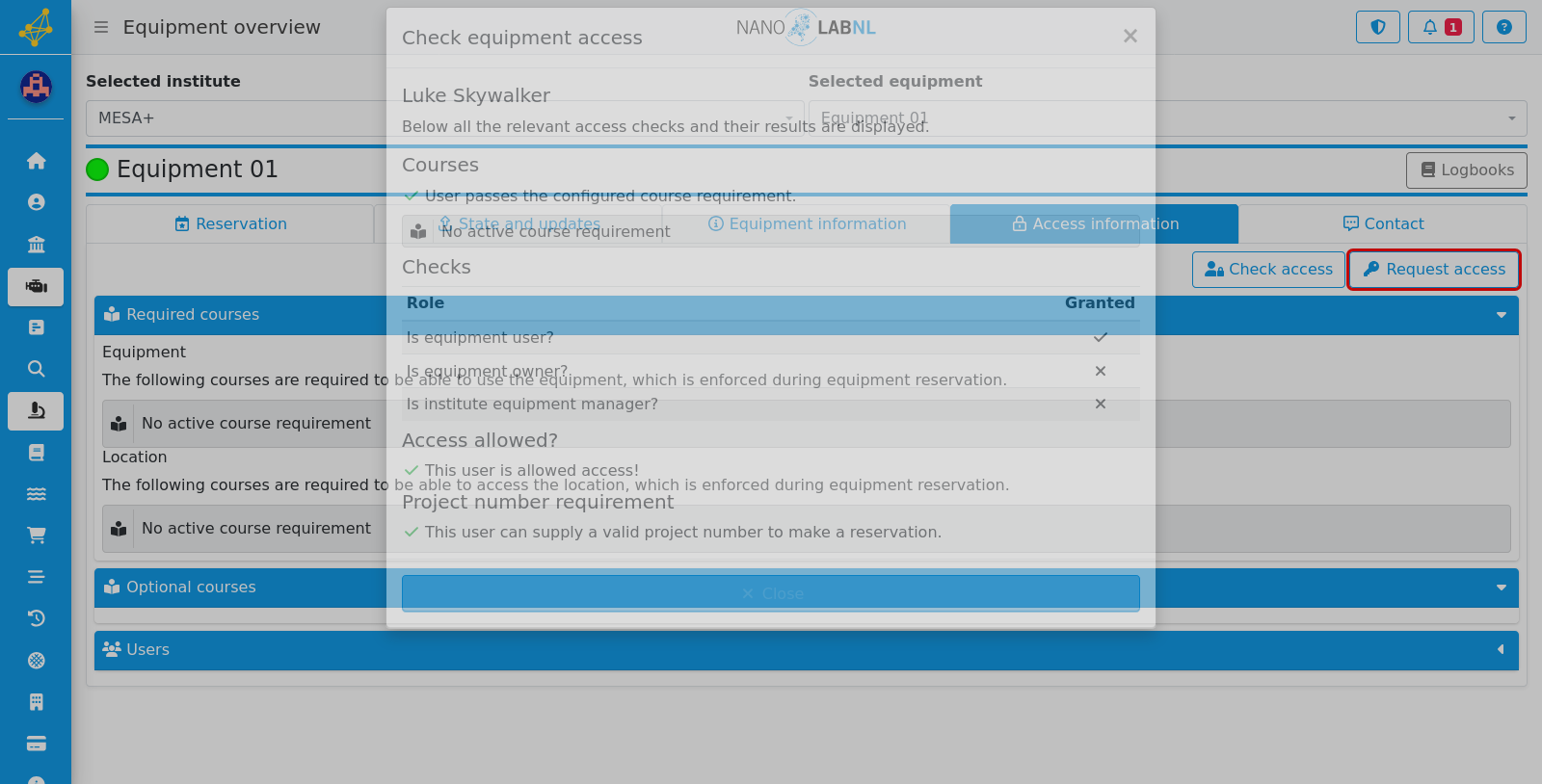The image size is (1542, 784).
Task: Click the shield button in top bar
Action: 1378,27
